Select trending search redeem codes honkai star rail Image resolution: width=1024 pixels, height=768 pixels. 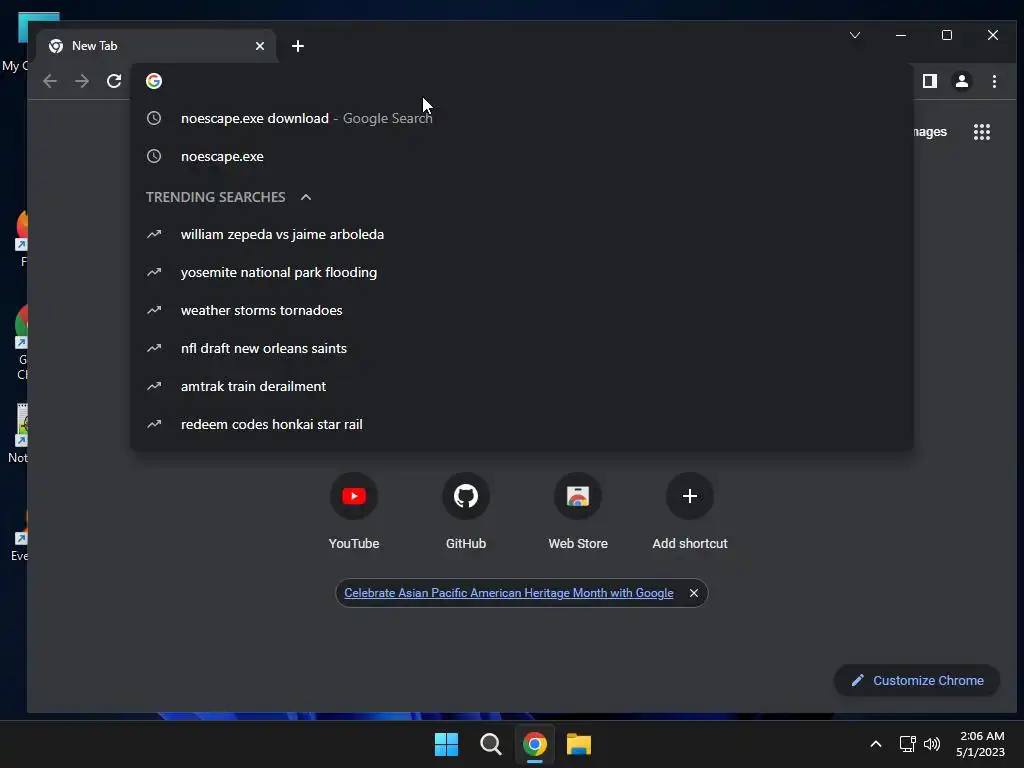click(x=521, y=424)
